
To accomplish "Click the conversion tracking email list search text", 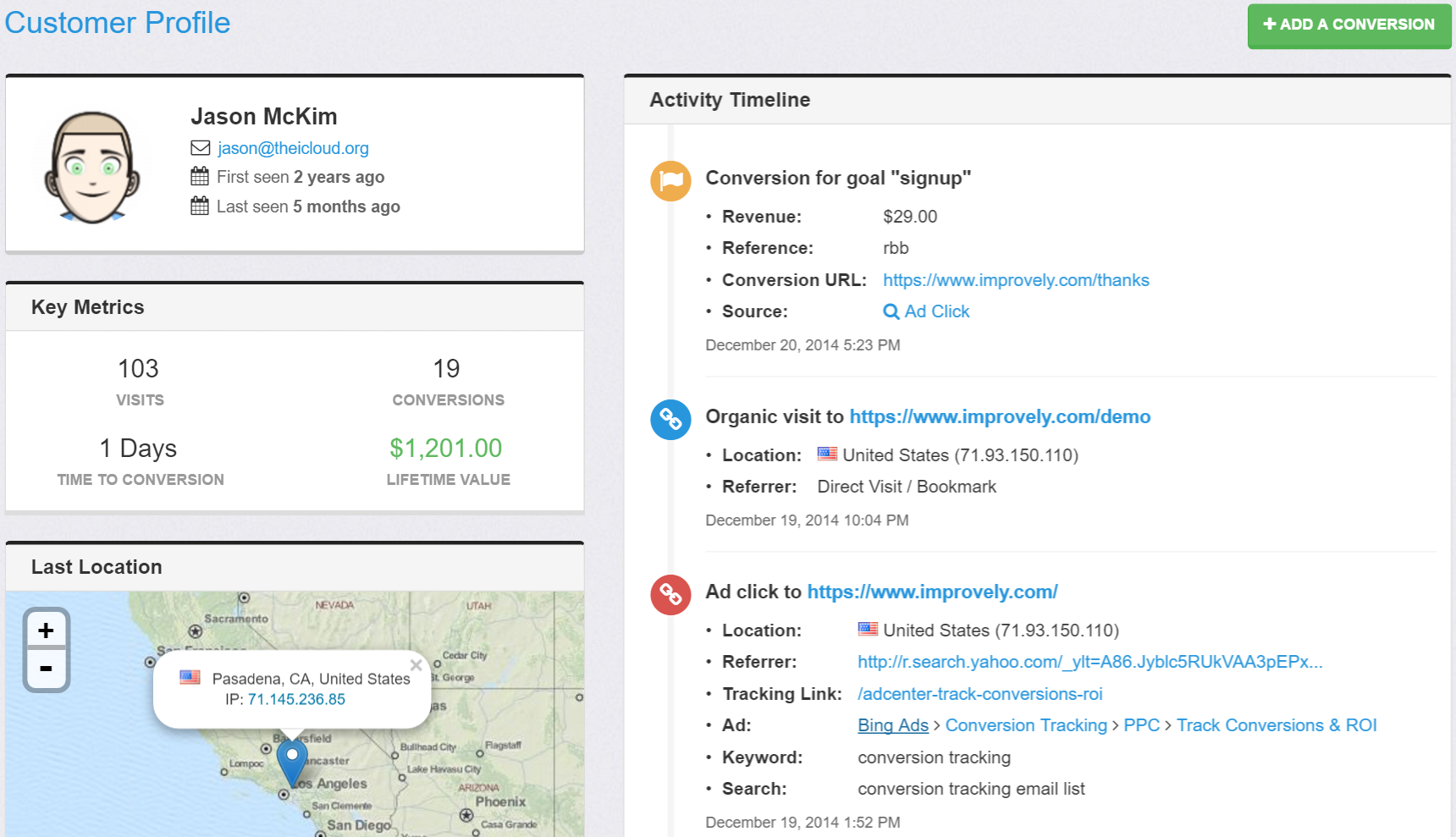I will point(971,789).
